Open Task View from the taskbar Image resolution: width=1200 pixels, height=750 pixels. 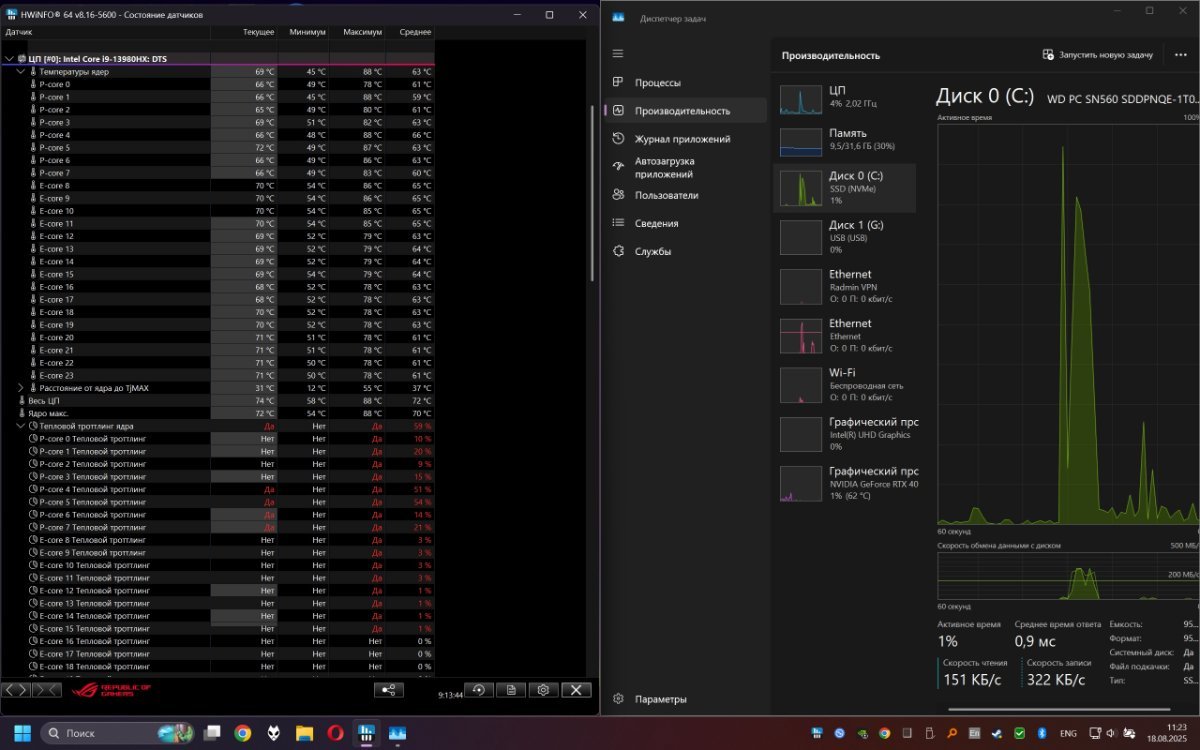(x=214, y=733)
